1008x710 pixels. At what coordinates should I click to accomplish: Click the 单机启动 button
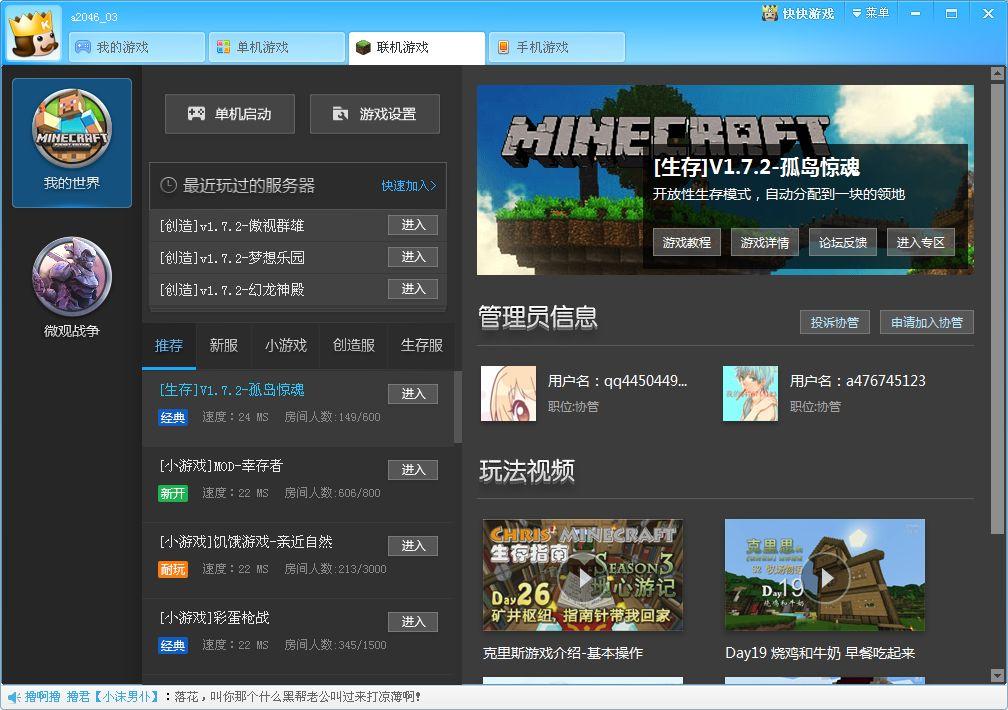pyautogui.click(x=230, y=114)
